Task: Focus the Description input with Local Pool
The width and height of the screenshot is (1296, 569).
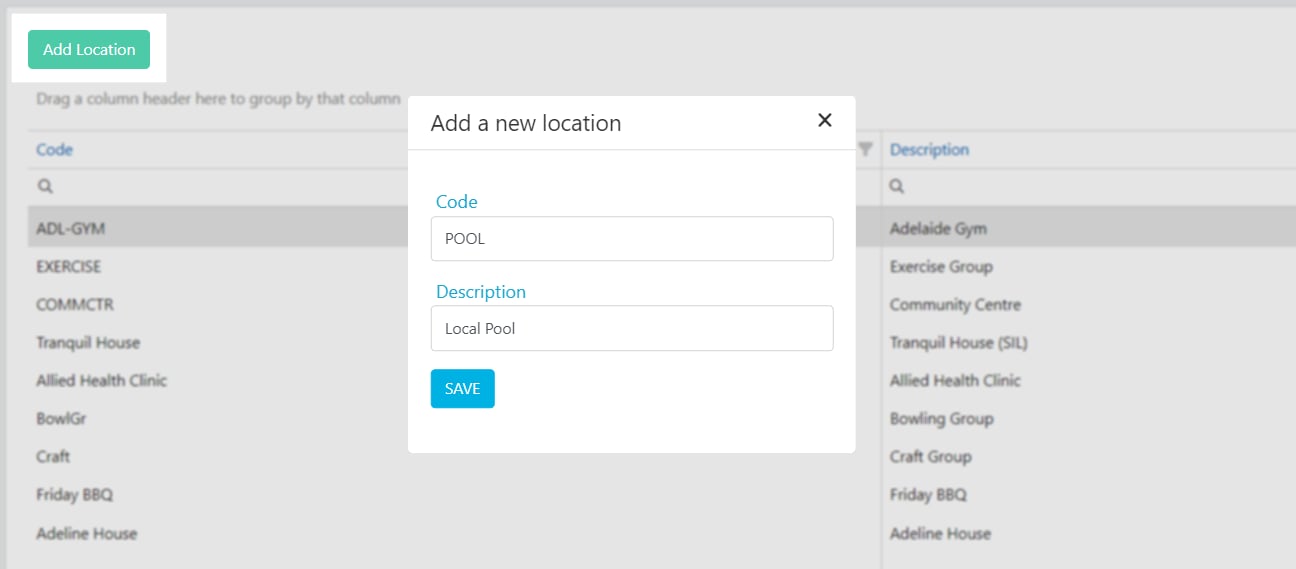Action: pyautogui.click(x=632, y=328)
